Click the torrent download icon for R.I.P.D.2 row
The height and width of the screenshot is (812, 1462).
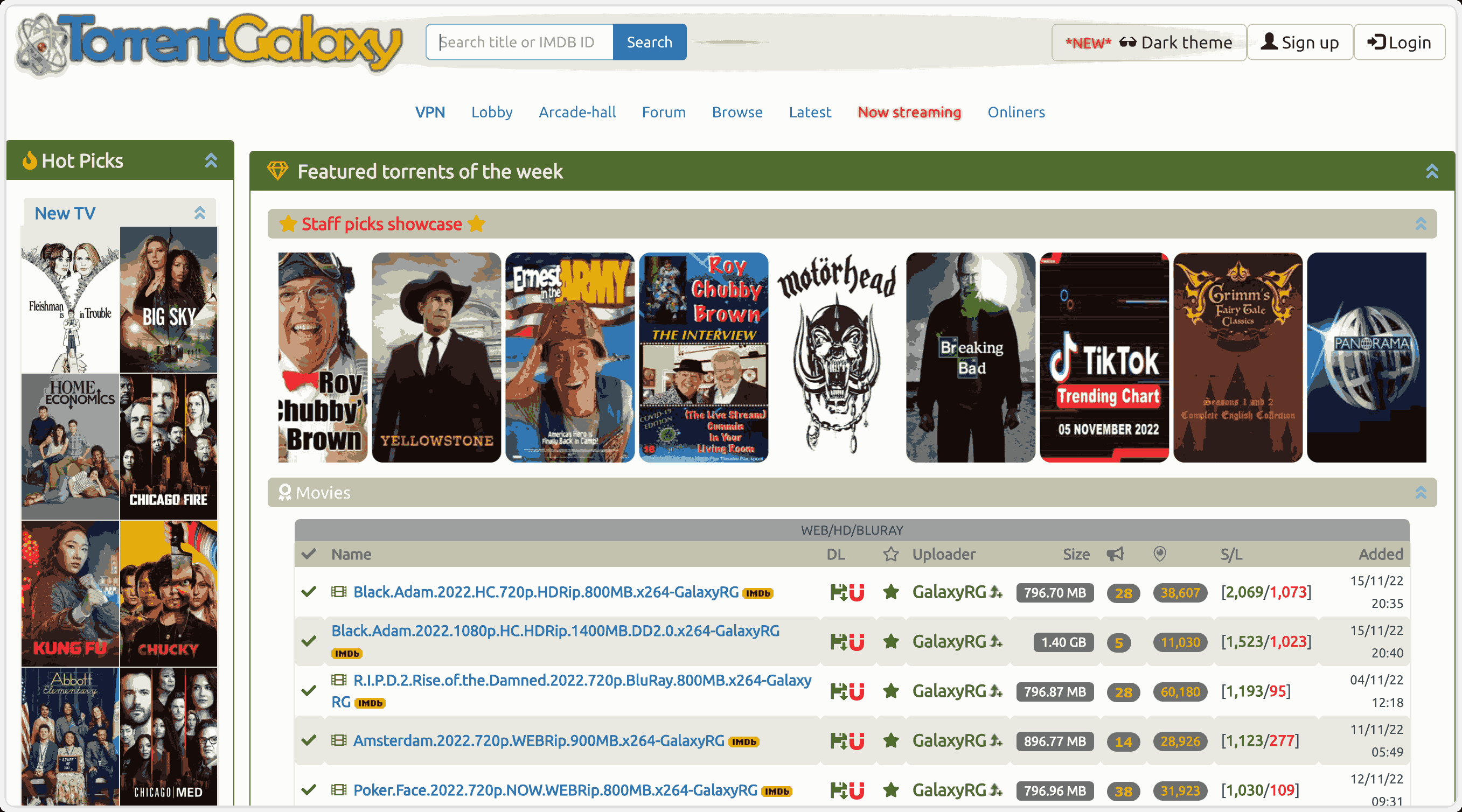(x=838, y=691)
